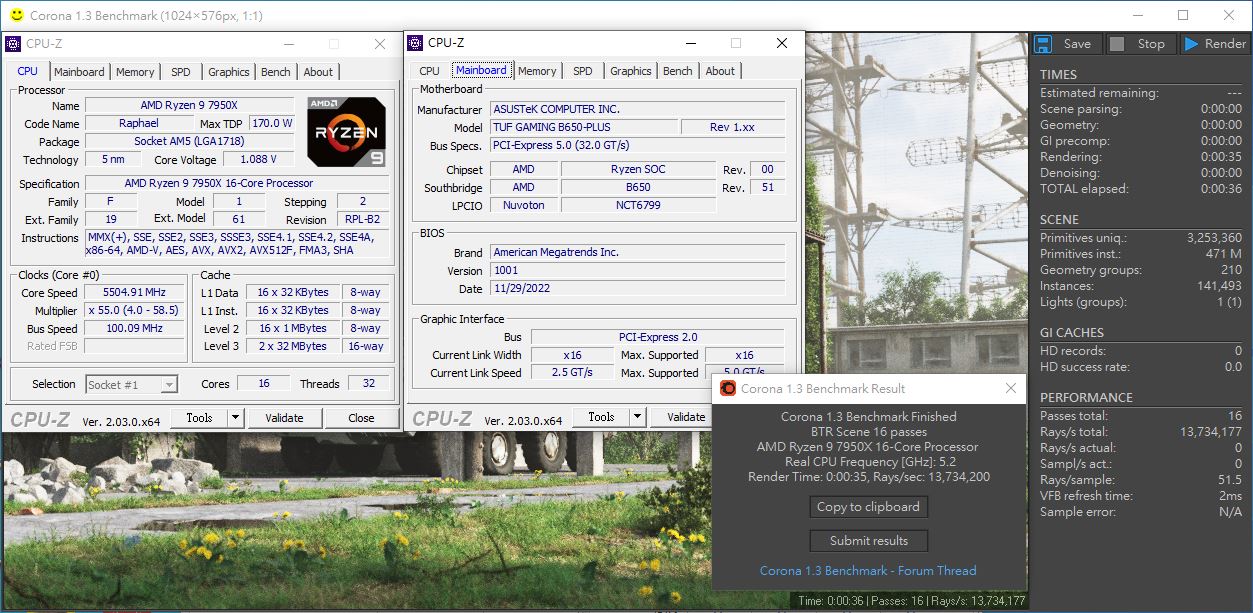Screen dimensions: 1253x613
Task: Click Validate button in Mainboard CPU-Z
Action: 680,417
